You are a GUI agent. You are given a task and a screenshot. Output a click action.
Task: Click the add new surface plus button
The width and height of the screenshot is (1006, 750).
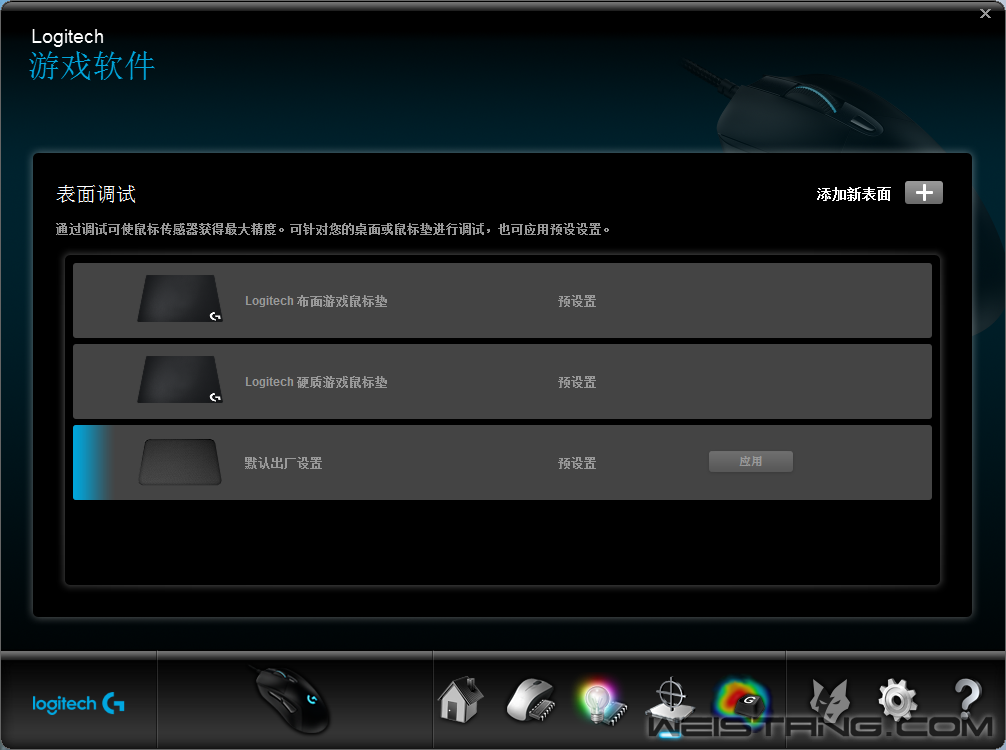923,192
